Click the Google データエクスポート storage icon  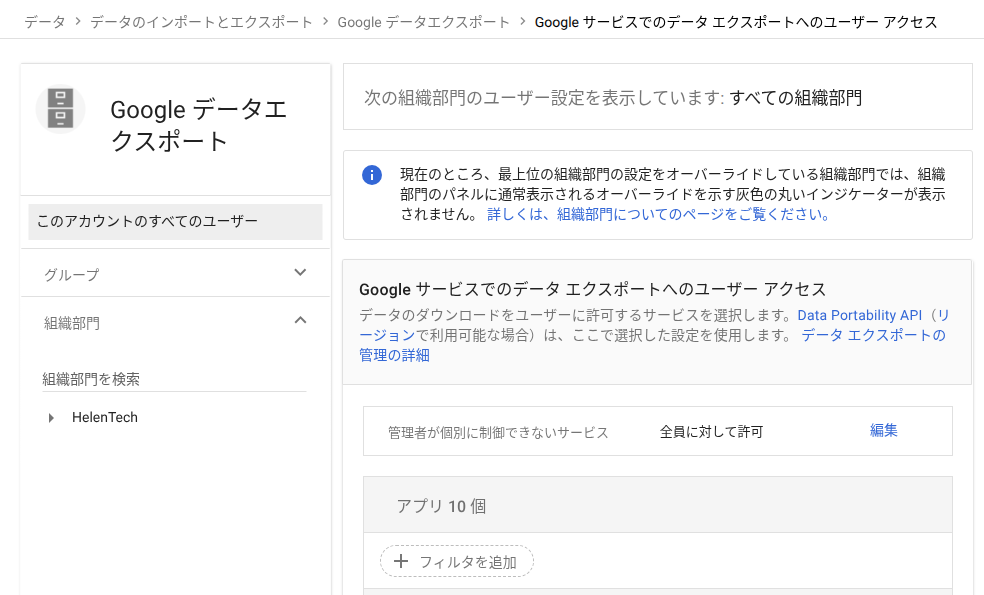pyautogui.click(x=60, y=109)
